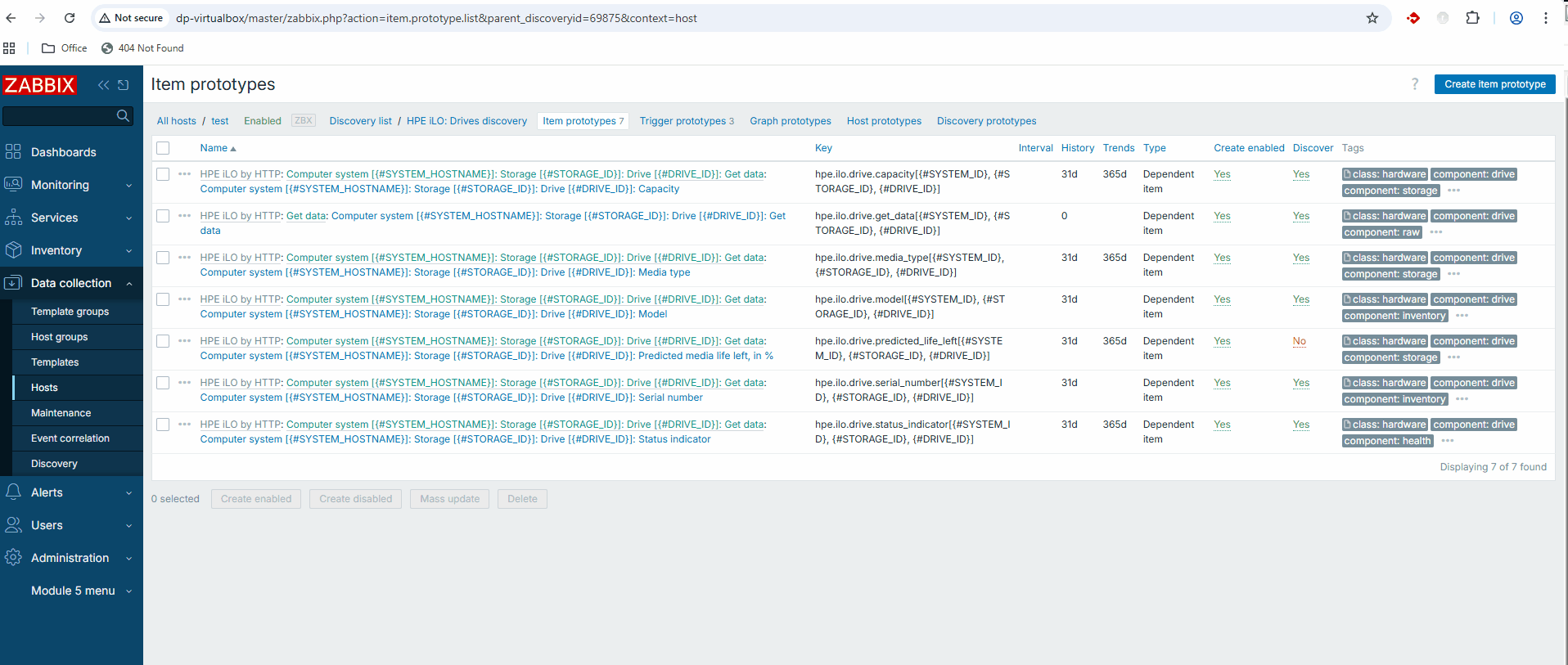The width and height of the screenshot is (1568, 665).
Task: Bookmark this page using star icon
Action: (1372, 18)
